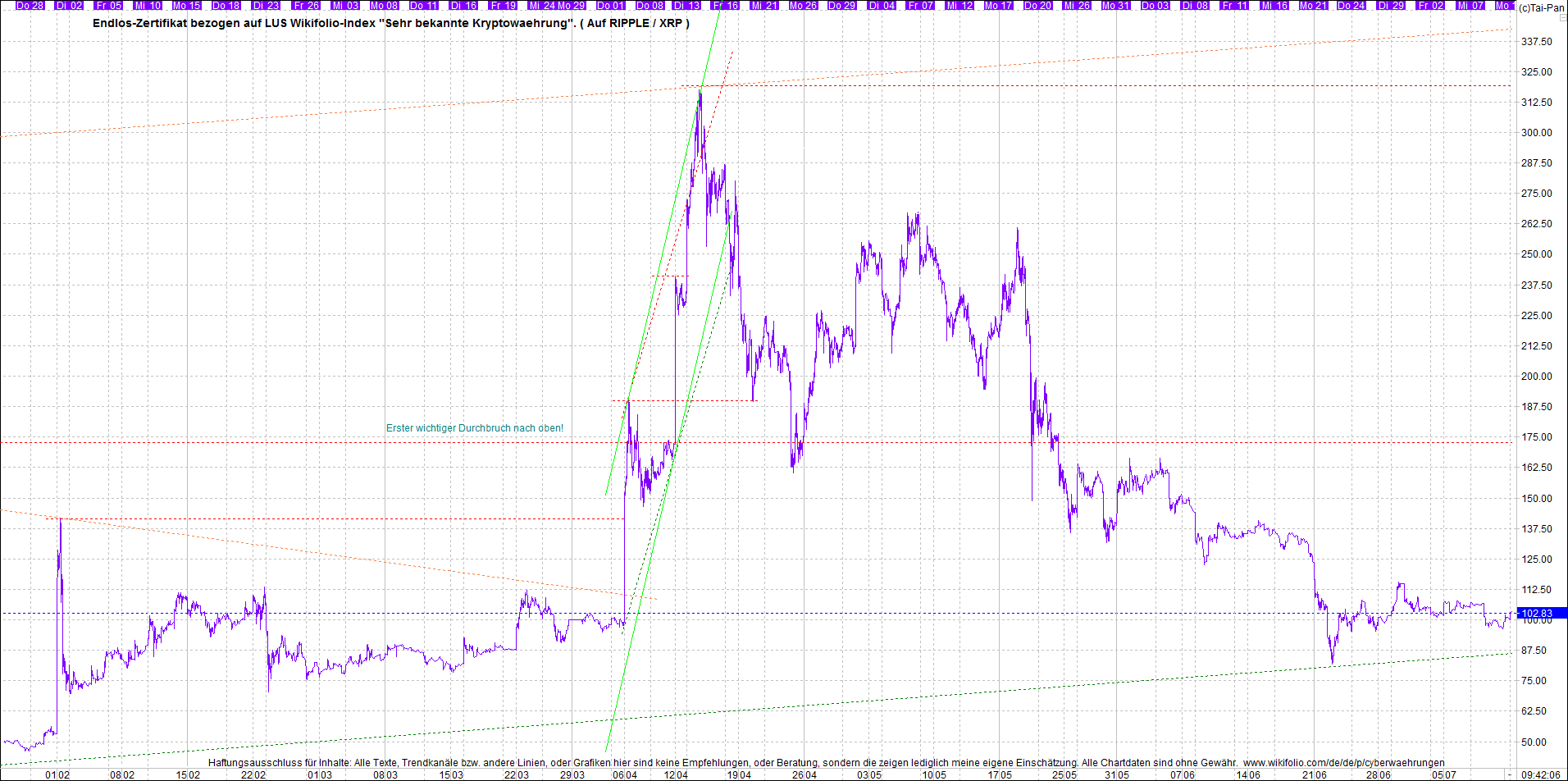
Task: Click the (c)Tai-Pan copyright label
Action: (x=1541, y=8)
